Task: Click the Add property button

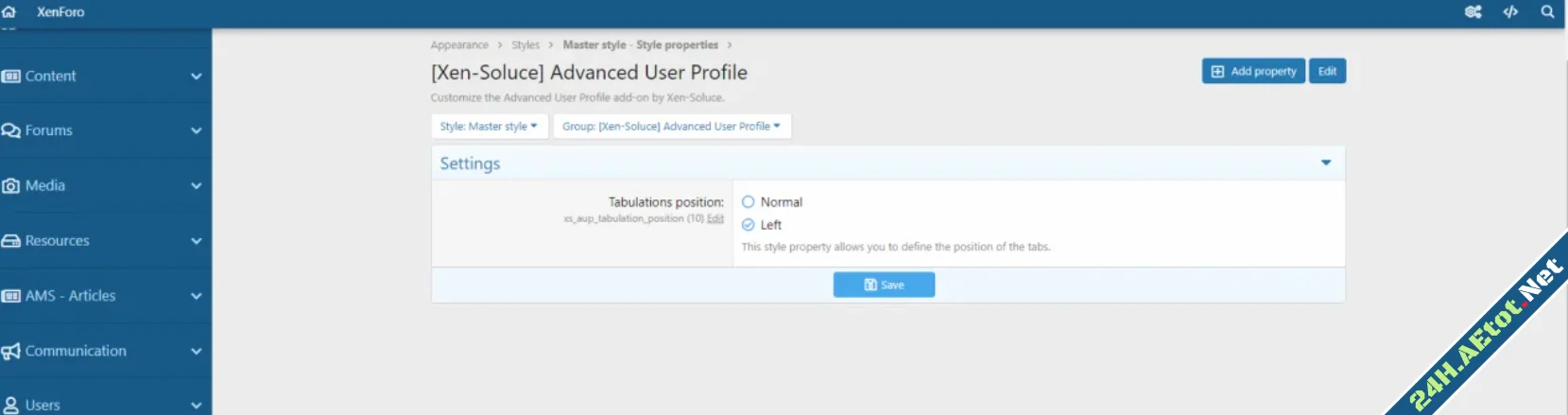Action: pyautogui.click(x=1253, y=71)
